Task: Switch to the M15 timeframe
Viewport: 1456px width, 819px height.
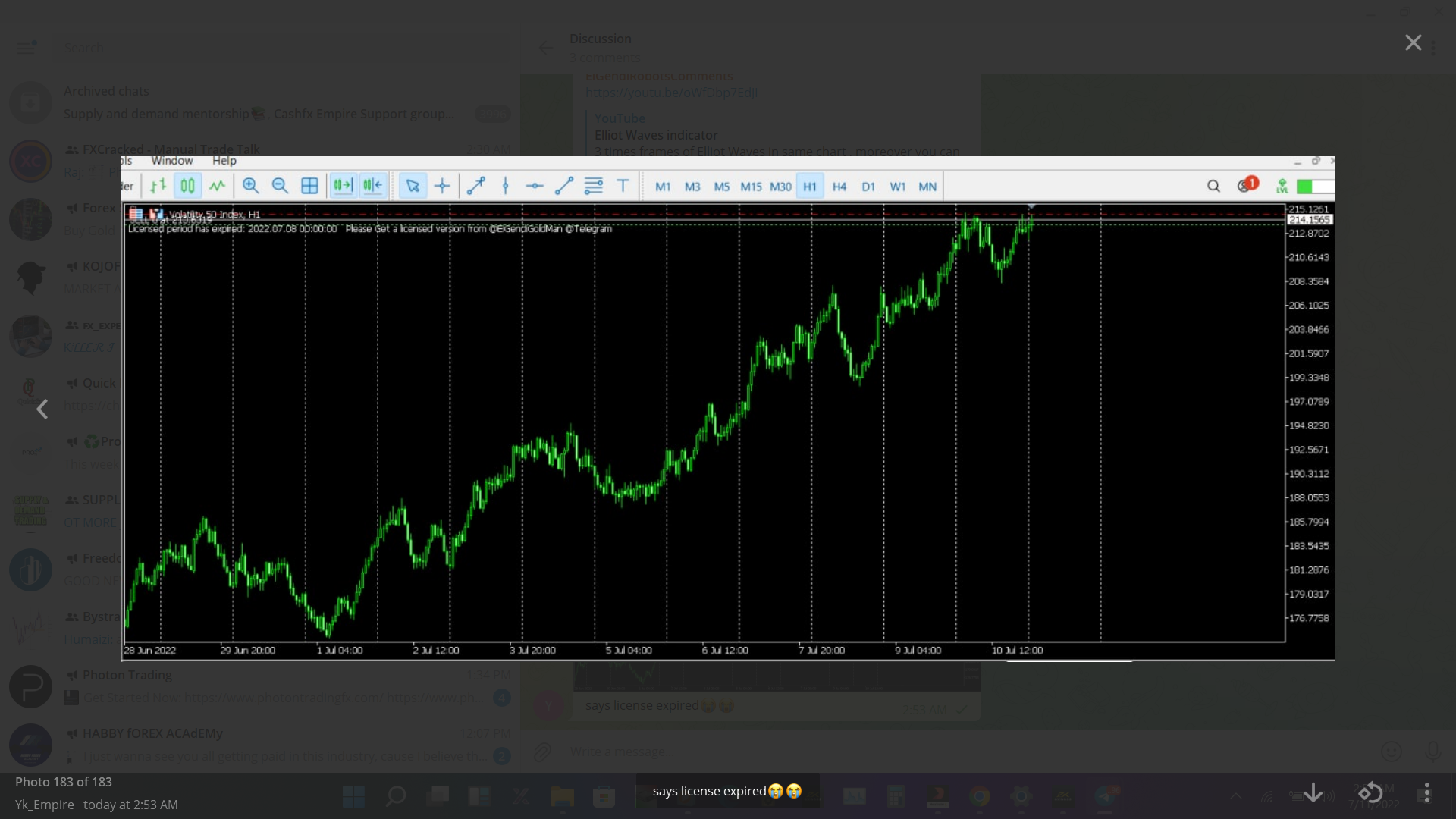Action: [x=751, y=187]
